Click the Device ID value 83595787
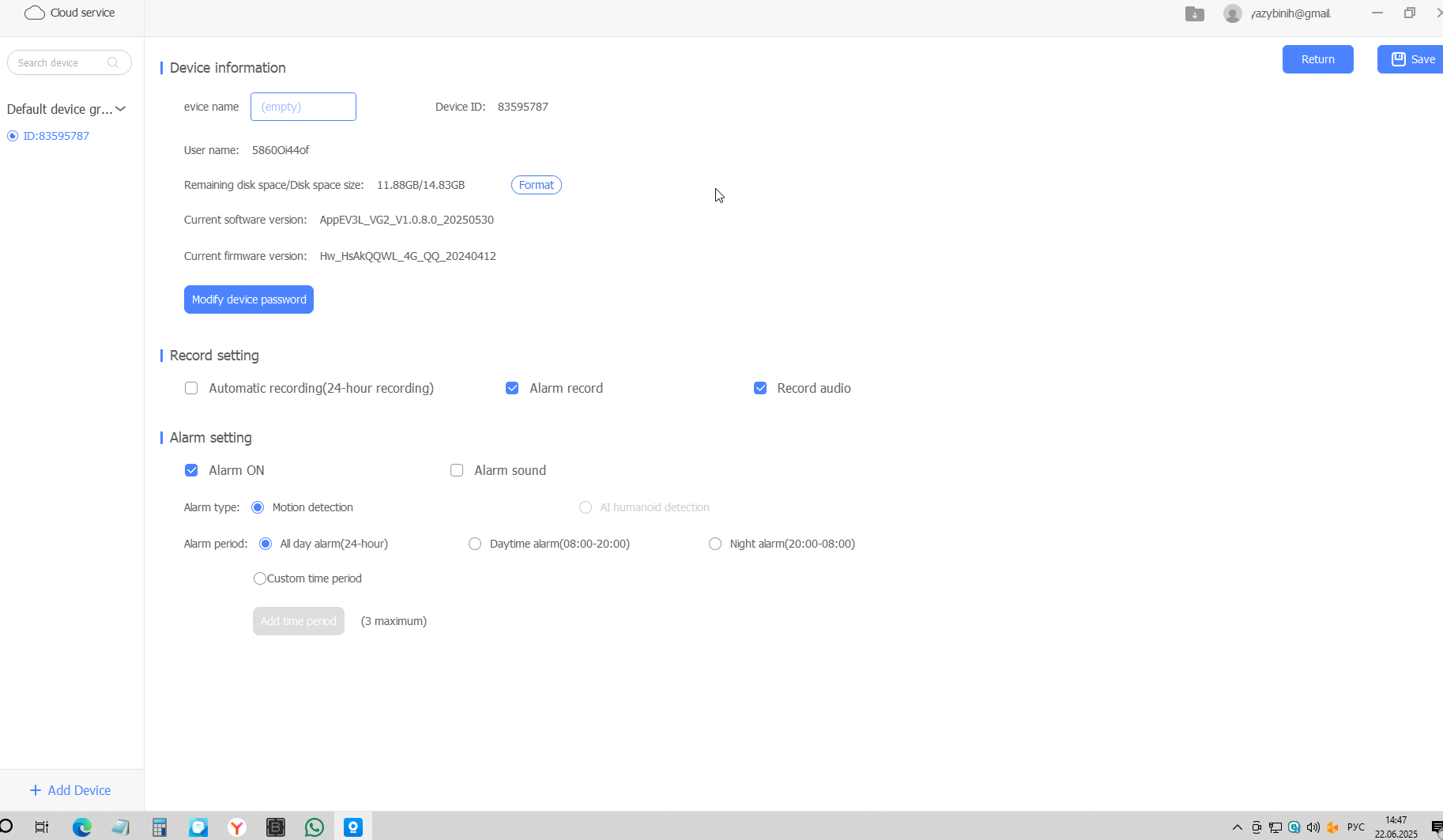The image size is (1443, 840). tap(523, 107)
